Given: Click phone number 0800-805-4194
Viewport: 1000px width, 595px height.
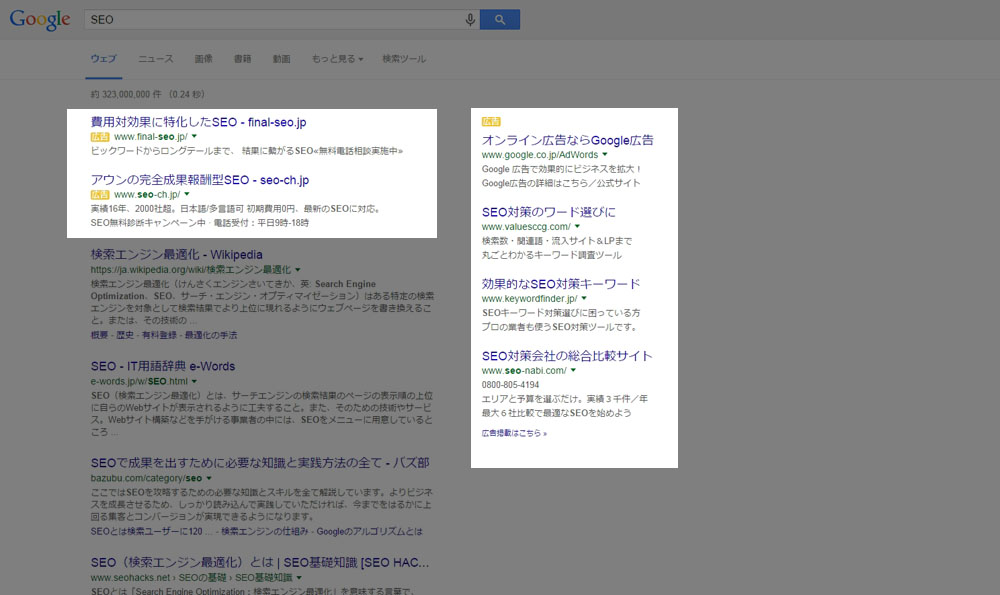Looking at the screenshot, I should pyautogui.click(x=510, y=385).
